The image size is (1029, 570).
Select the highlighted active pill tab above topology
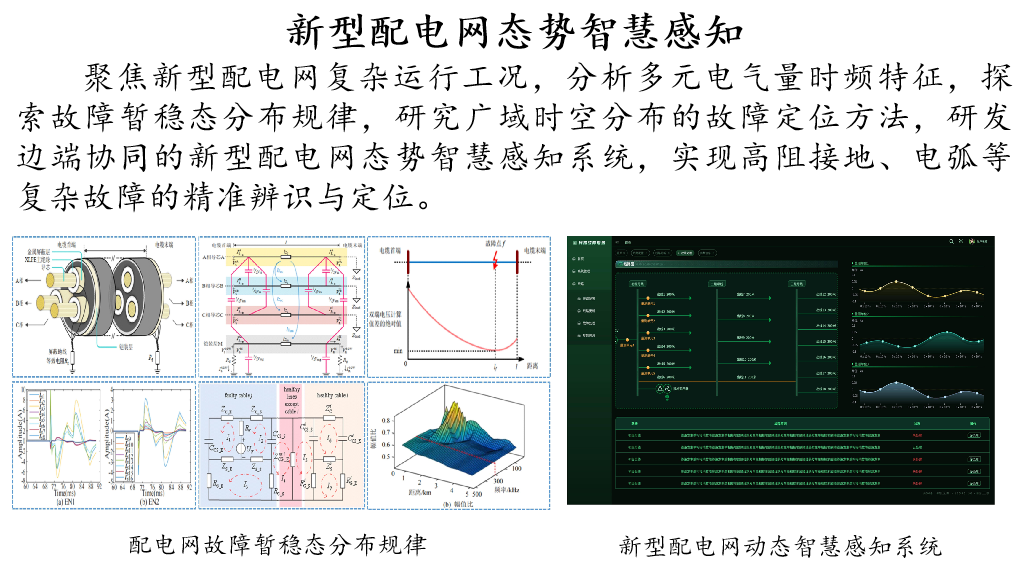click(x=686, y=253)
